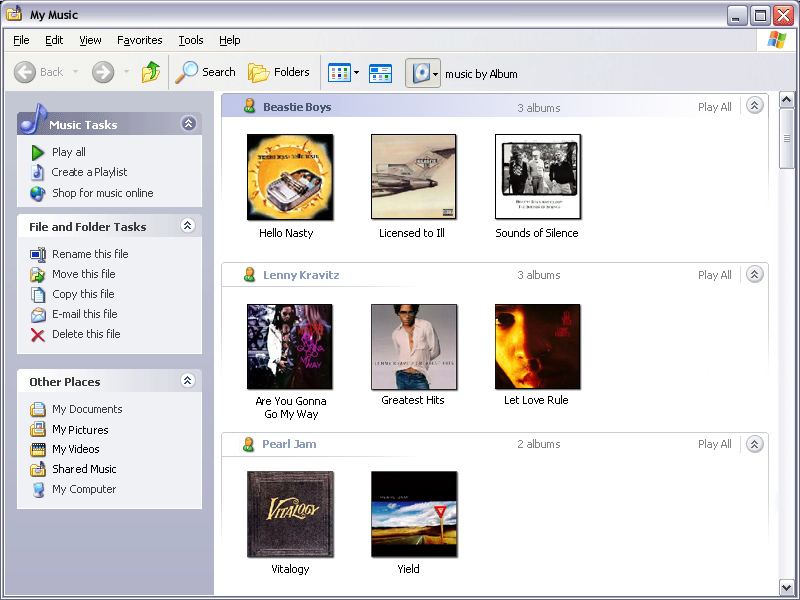
Task: Open Forward button history dropdown arrow
Action: [x=126, y=72]
